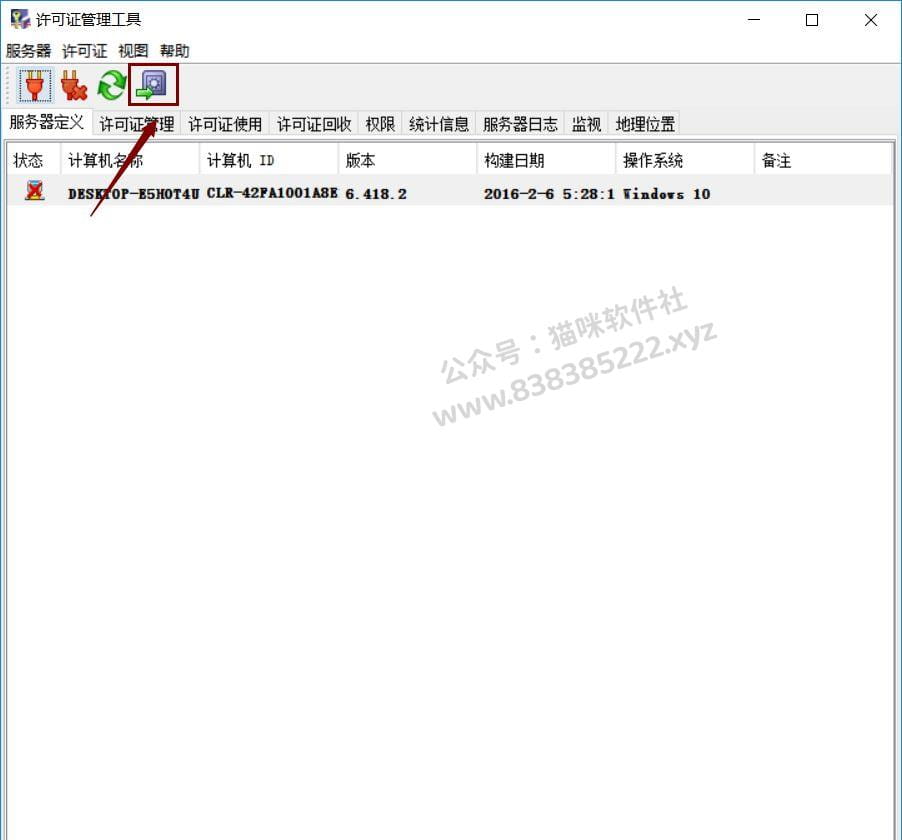Switch to the 服务器定义 tab
This screenshot has height=840, width=902.
[47, 122]
